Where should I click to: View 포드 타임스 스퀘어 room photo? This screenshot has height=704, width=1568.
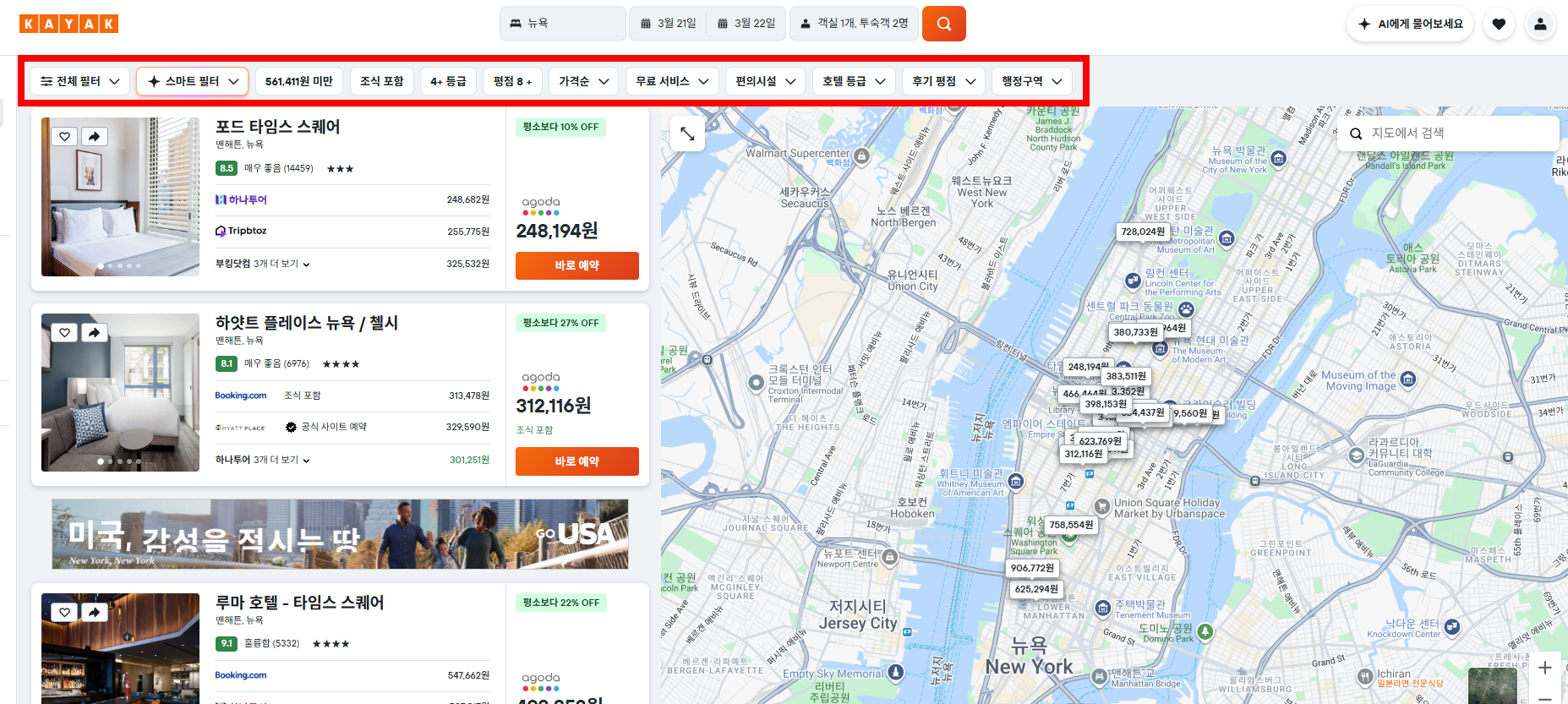tap(120, 197)
